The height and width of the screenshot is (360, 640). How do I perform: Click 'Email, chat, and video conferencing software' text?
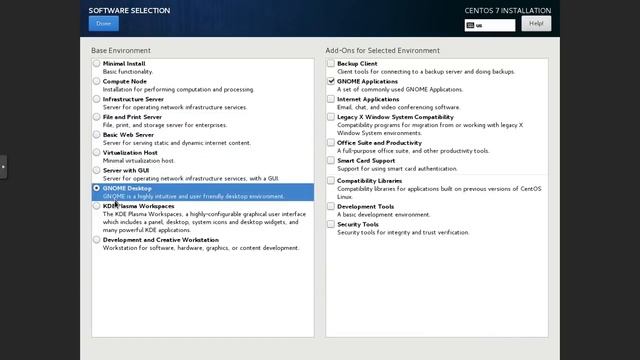point(398,107)
